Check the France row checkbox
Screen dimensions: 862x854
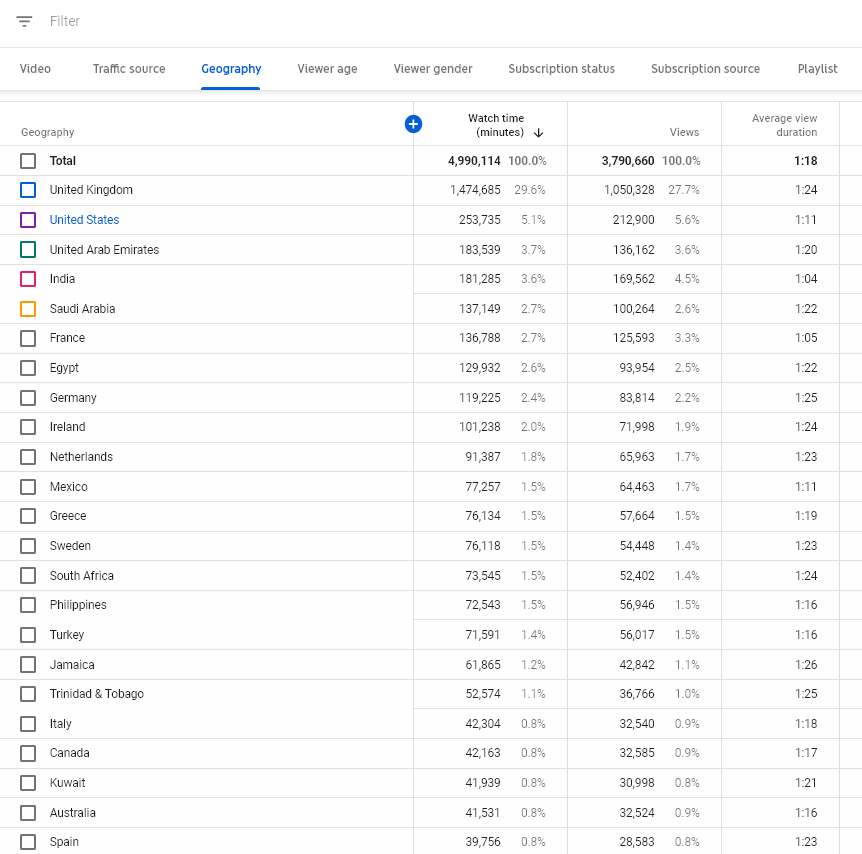(28, 338)
